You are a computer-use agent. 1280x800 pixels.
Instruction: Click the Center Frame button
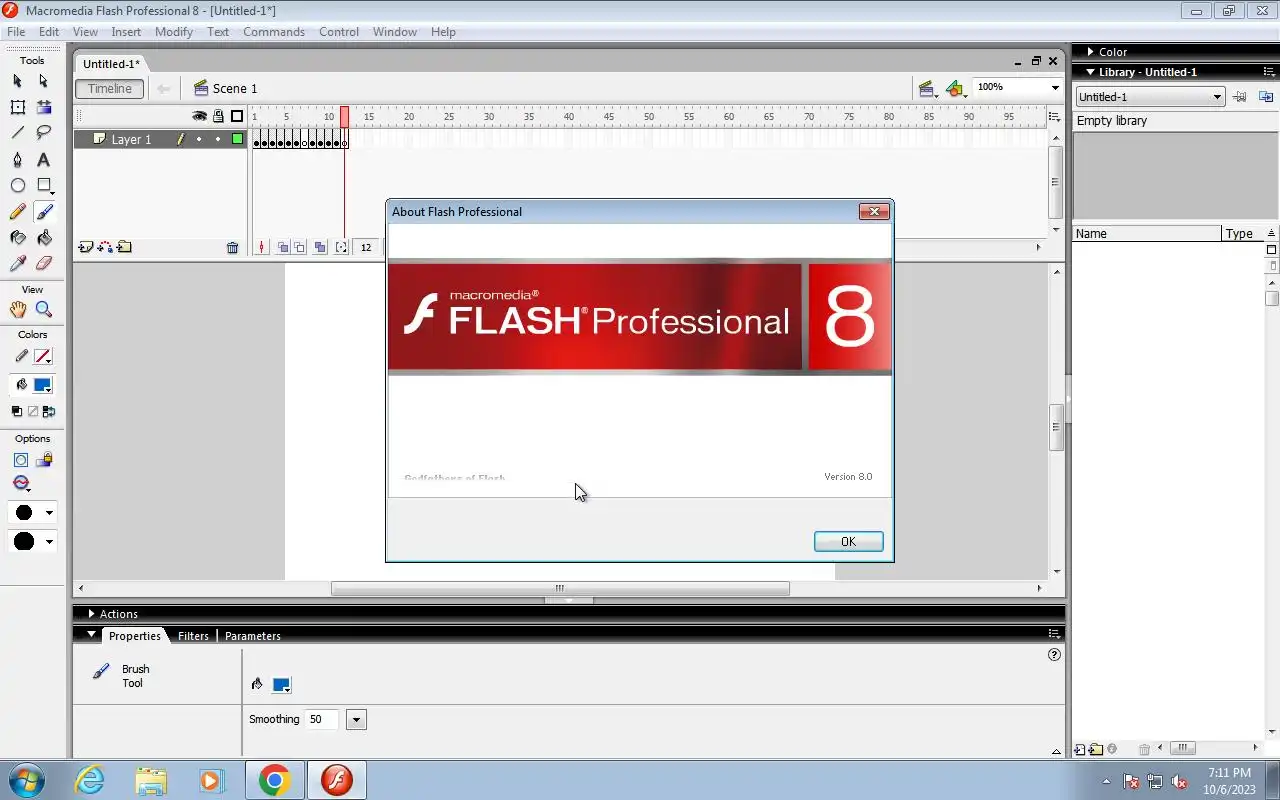(262, 247)
